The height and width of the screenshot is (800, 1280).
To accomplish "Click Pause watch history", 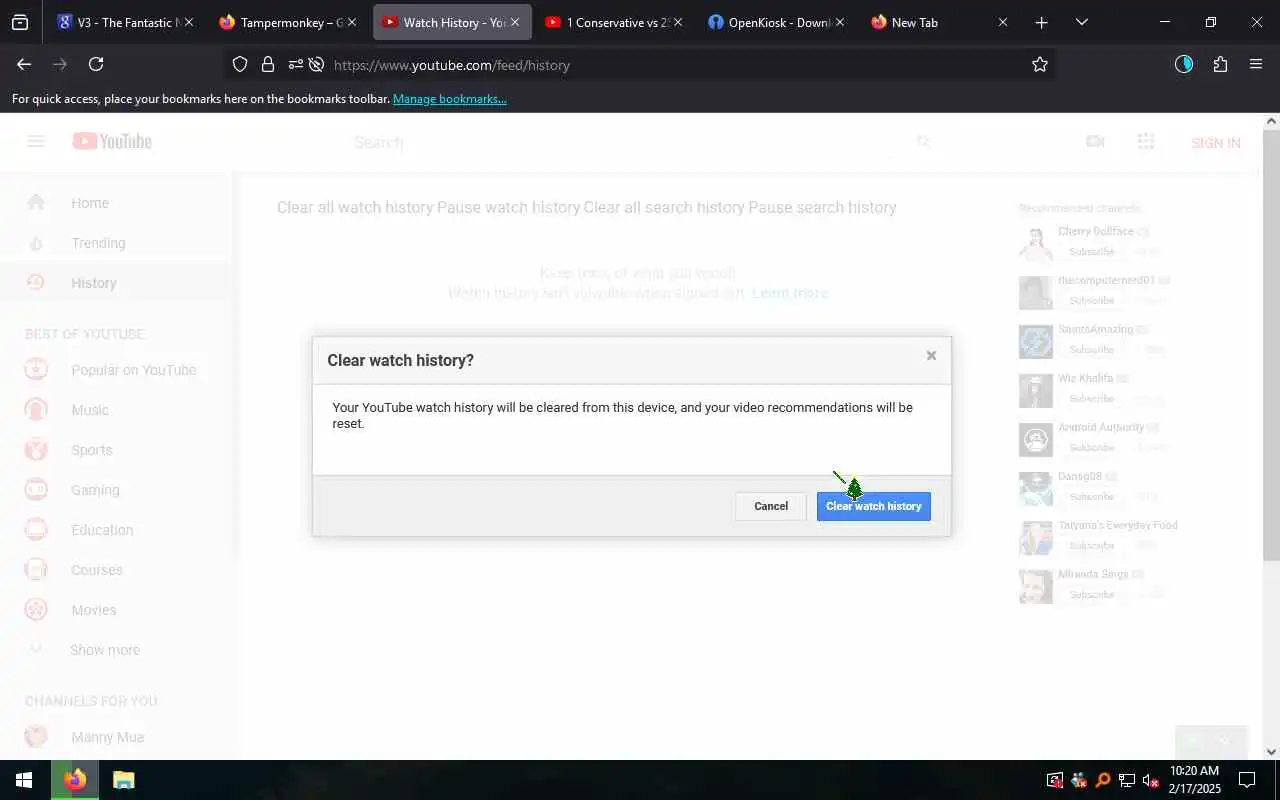I will click(x=508, y=208).
